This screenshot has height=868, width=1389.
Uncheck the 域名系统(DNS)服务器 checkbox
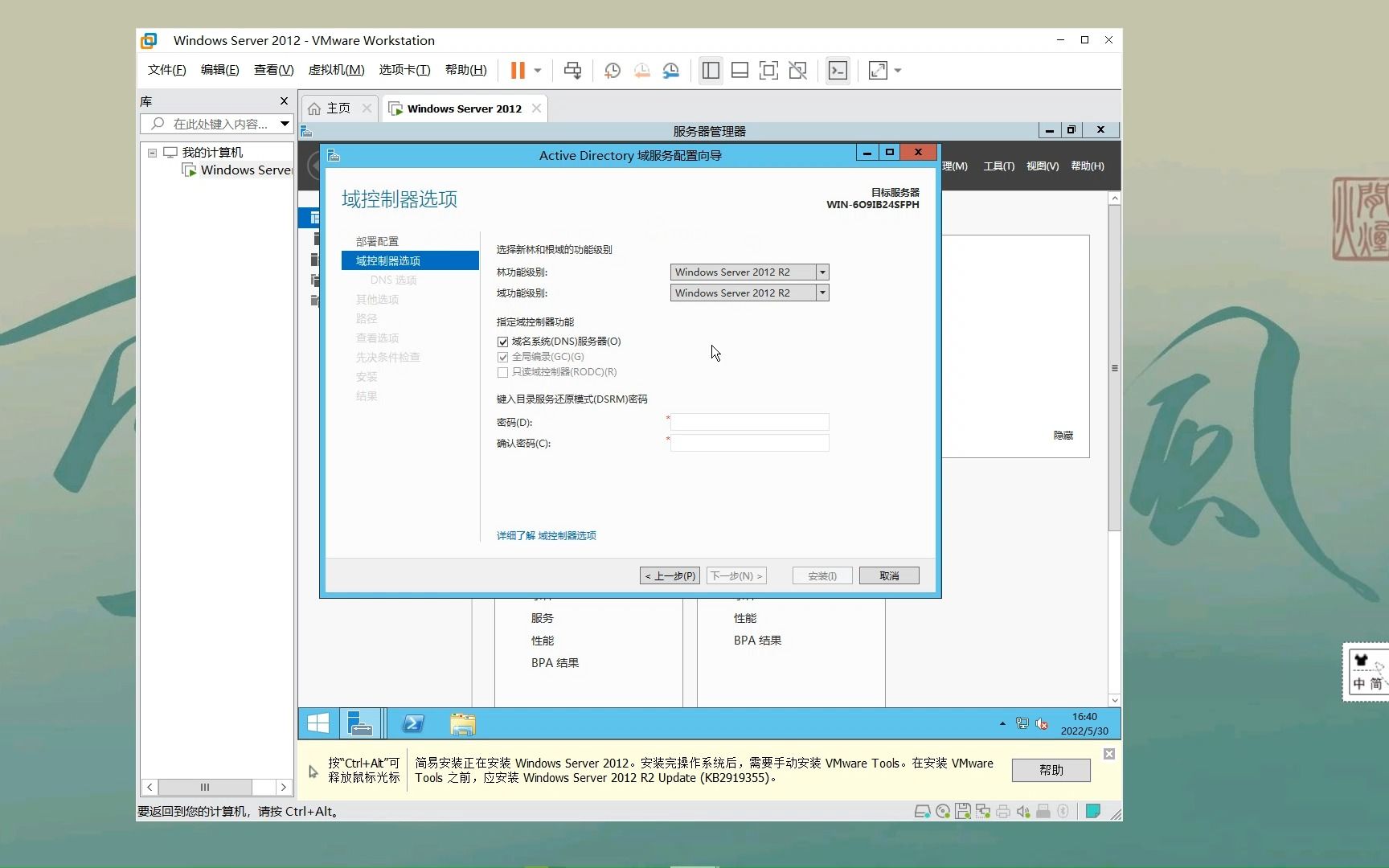pyautogui.click(x=503, y=342)
